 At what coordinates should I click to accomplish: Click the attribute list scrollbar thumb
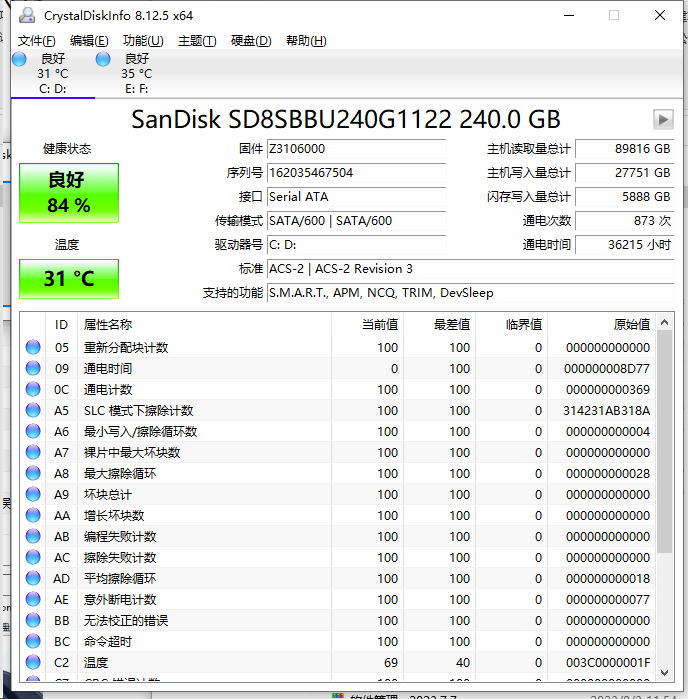click(x=664, y=441)
